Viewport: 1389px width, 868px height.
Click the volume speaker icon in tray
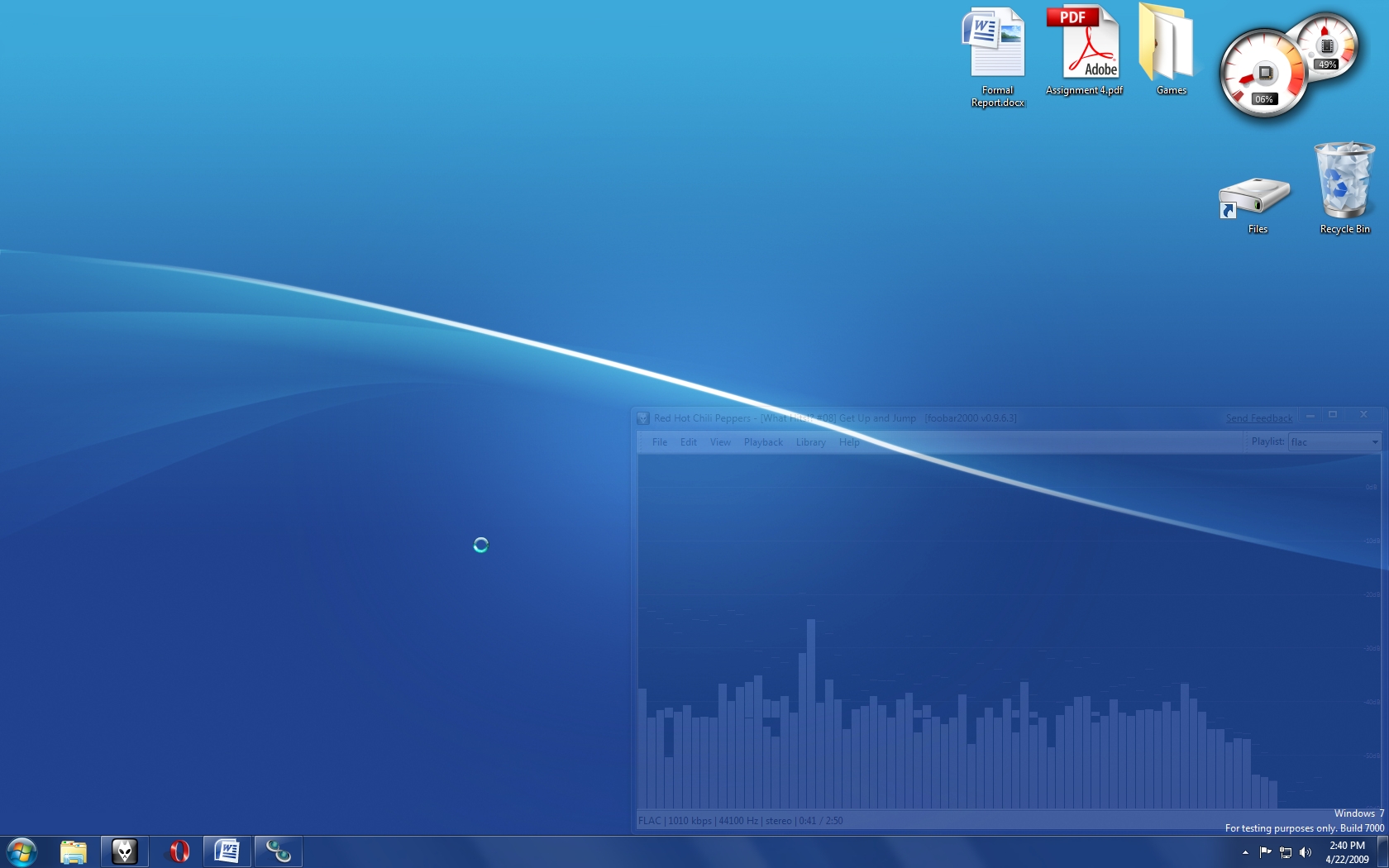[1305, 852]
